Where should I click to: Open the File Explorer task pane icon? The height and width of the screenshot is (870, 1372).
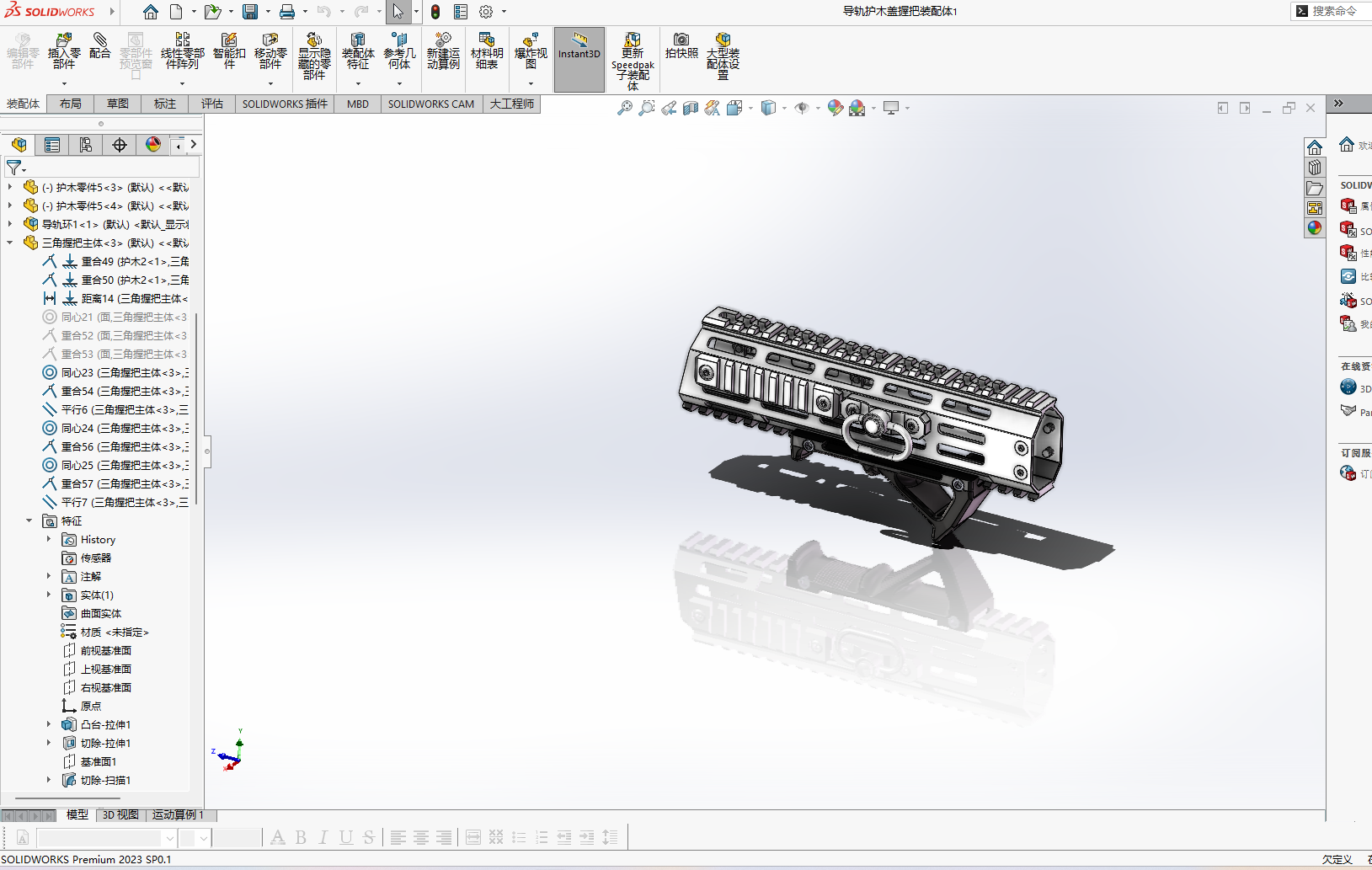point(1315,188)
